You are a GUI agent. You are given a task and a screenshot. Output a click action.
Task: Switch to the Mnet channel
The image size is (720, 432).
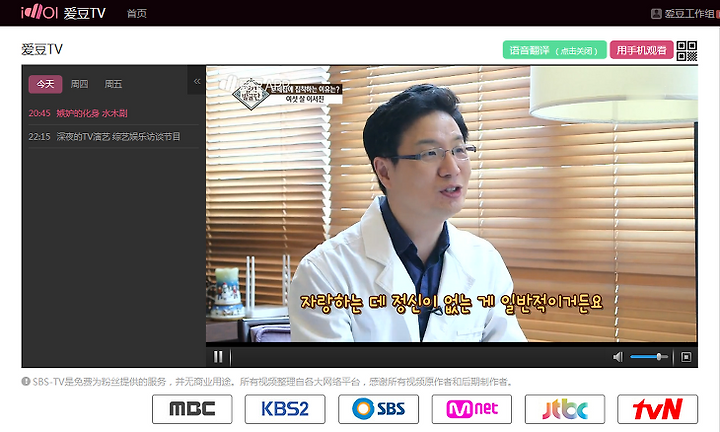coord(472,409)
